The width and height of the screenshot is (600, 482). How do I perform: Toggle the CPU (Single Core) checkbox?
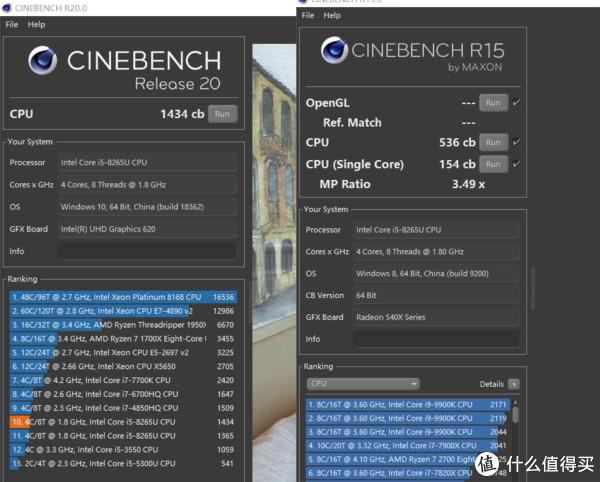tap(516, 164)
